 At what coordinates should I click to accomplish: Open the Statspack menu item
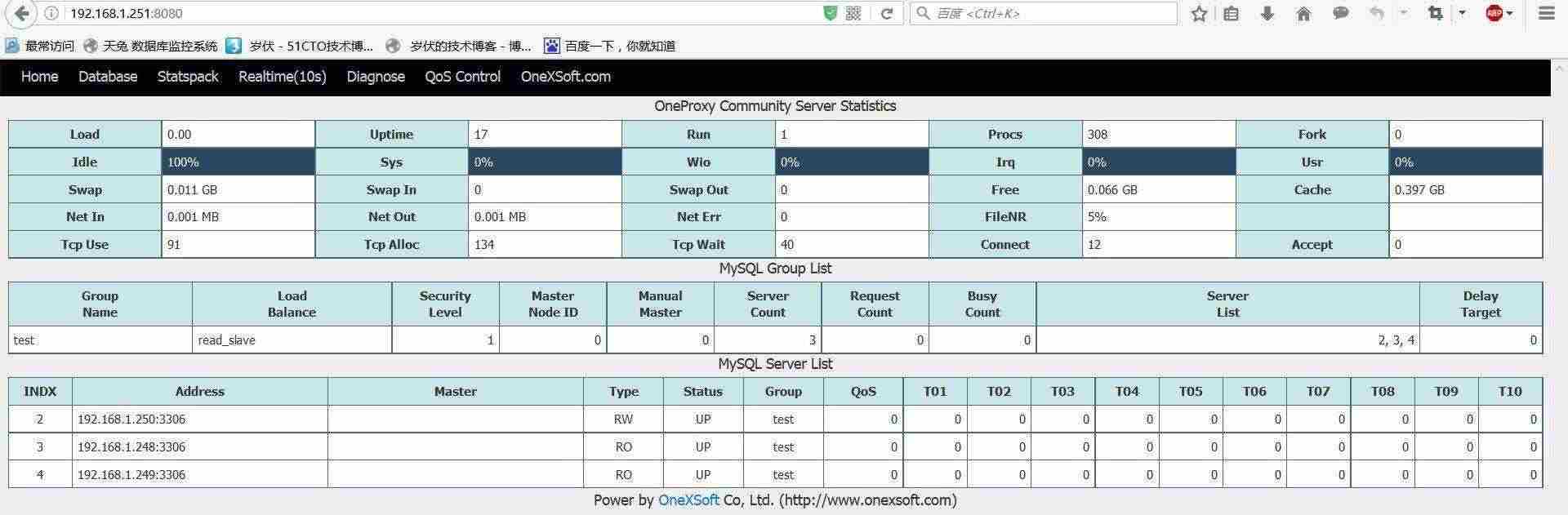(x=188, y=77)
